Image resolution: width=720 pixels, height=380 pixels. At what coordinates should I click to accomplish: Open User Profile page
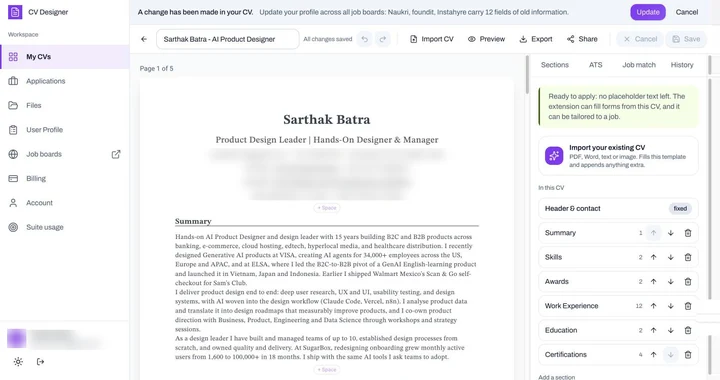65,130
